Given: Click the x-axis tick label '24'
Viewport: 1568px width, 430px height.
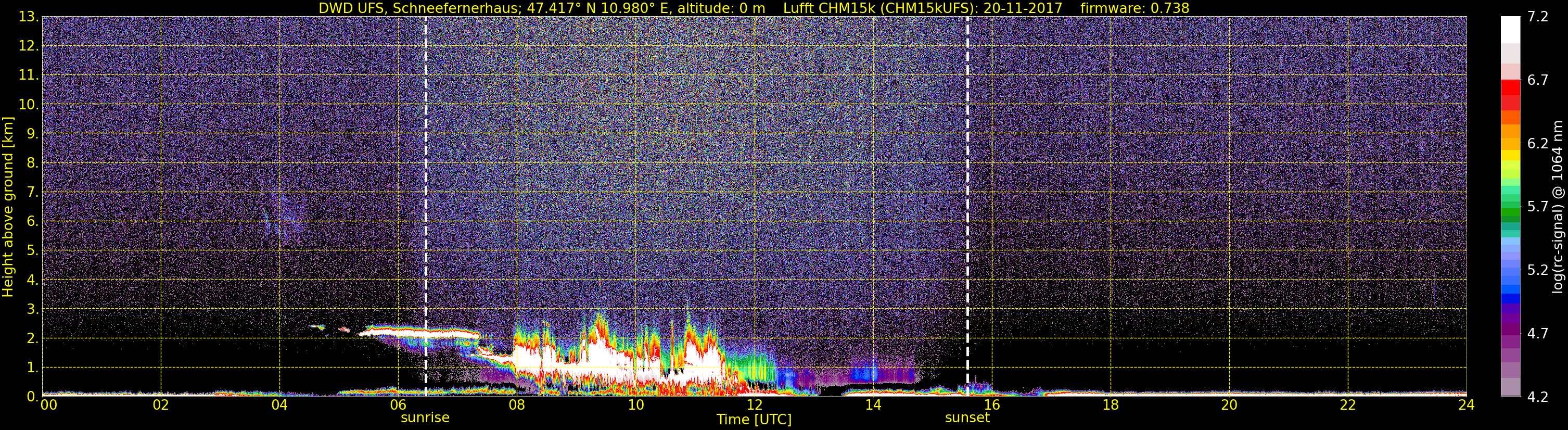Looking at the screenshot, I should point(1467,405).
